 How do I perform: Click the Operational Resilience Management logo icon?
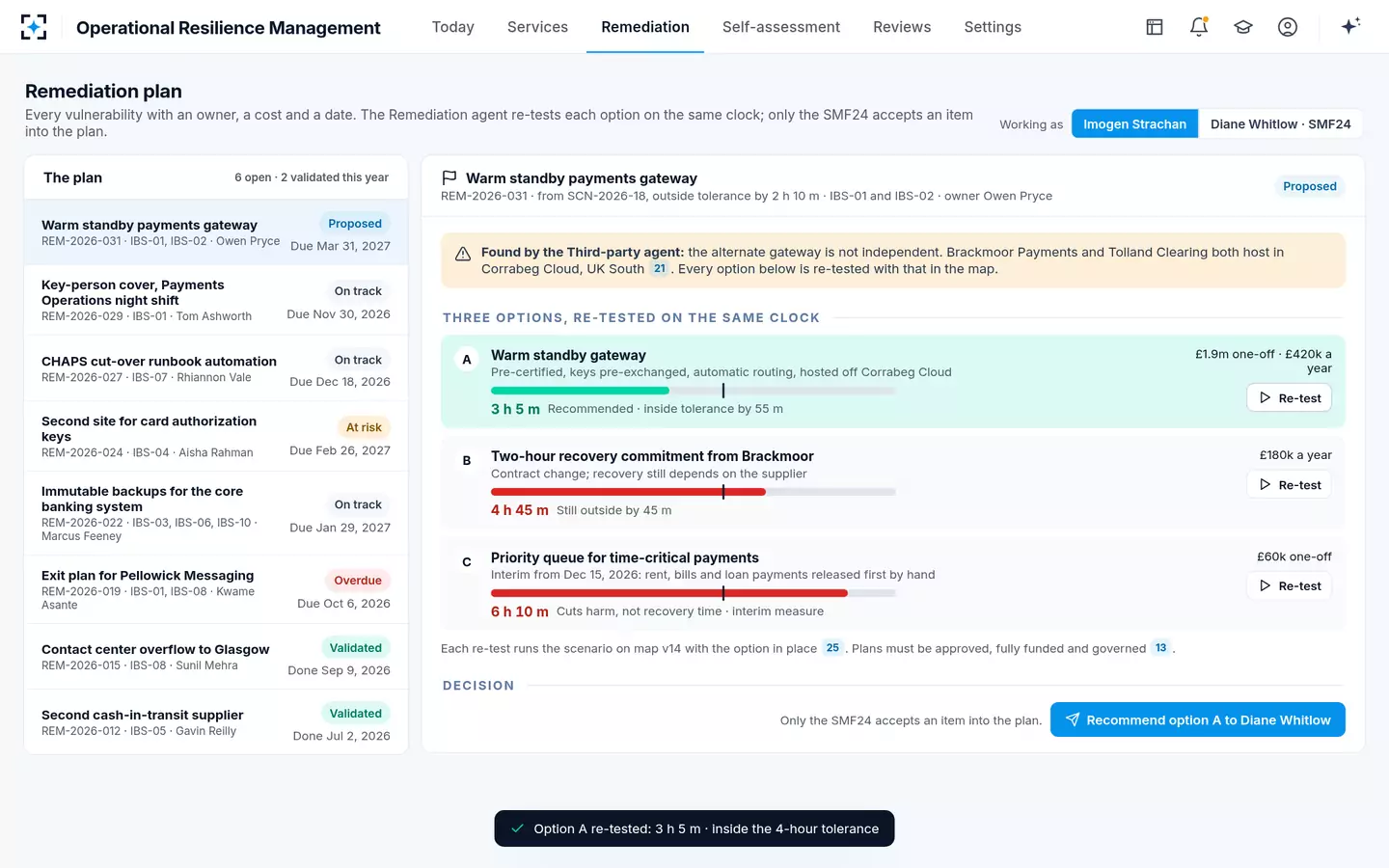coord(34,27)
